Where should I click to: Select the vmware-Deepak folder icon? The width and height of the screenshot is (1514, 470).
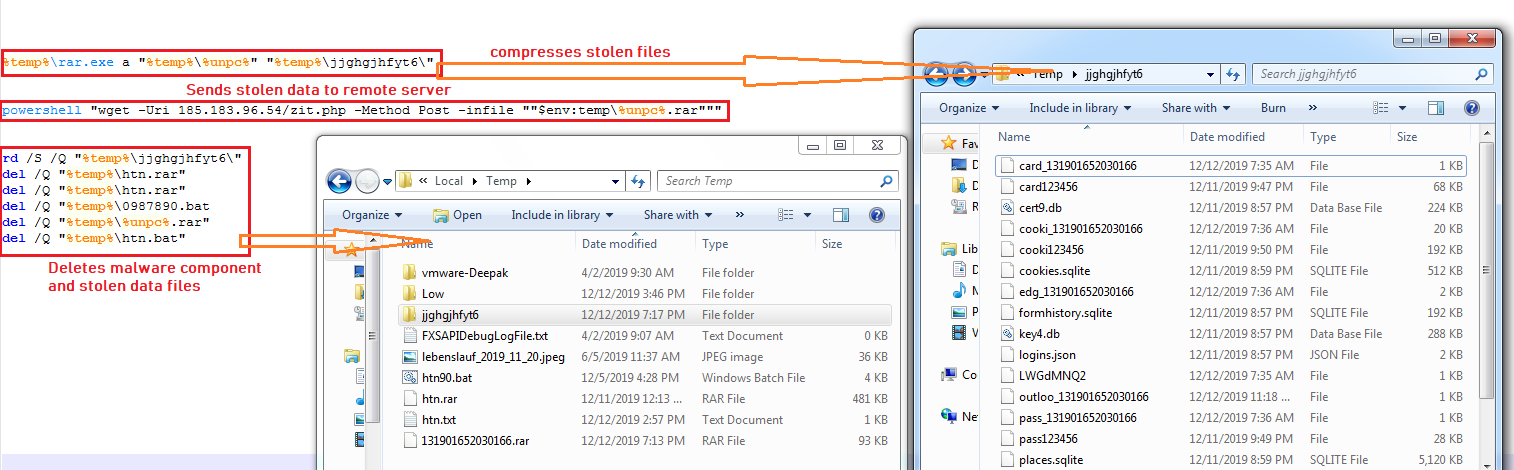409,273
